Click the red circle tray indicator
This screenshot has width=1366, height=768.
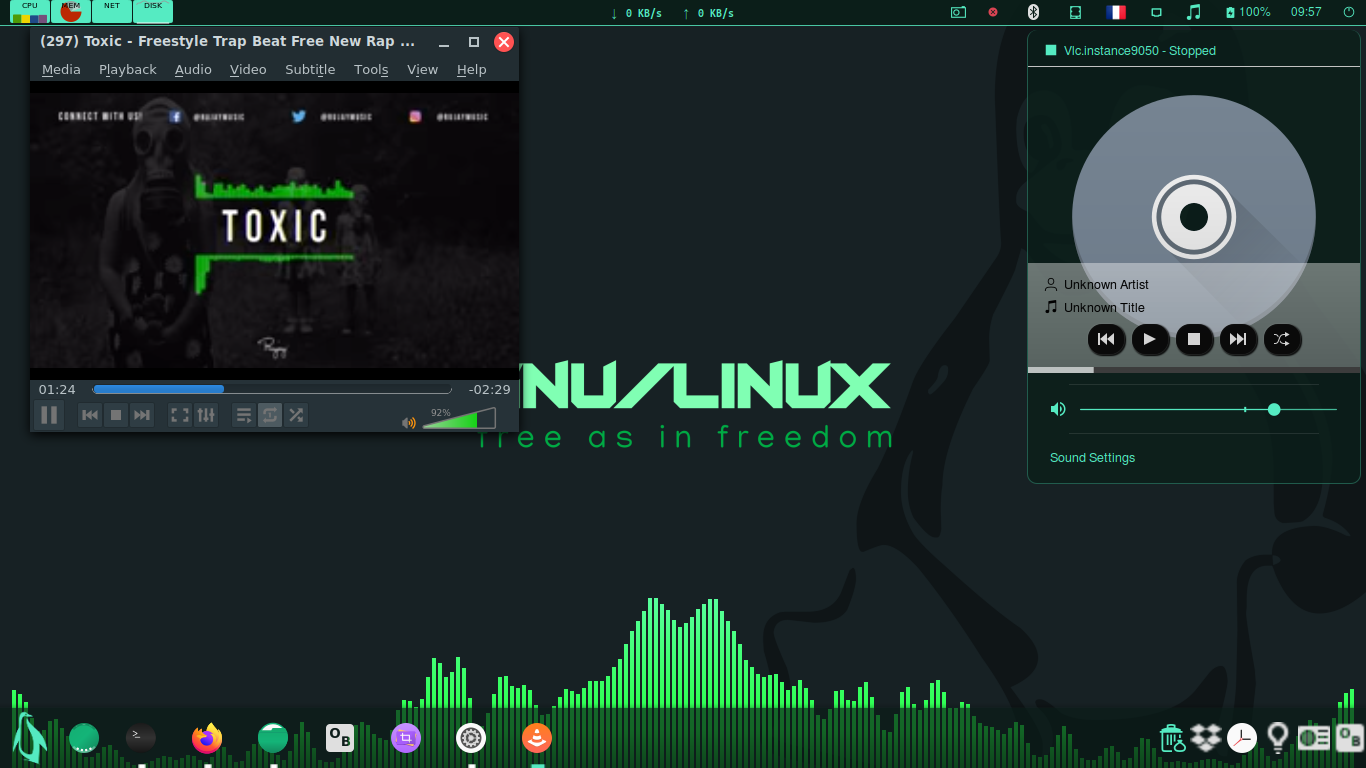993,12
